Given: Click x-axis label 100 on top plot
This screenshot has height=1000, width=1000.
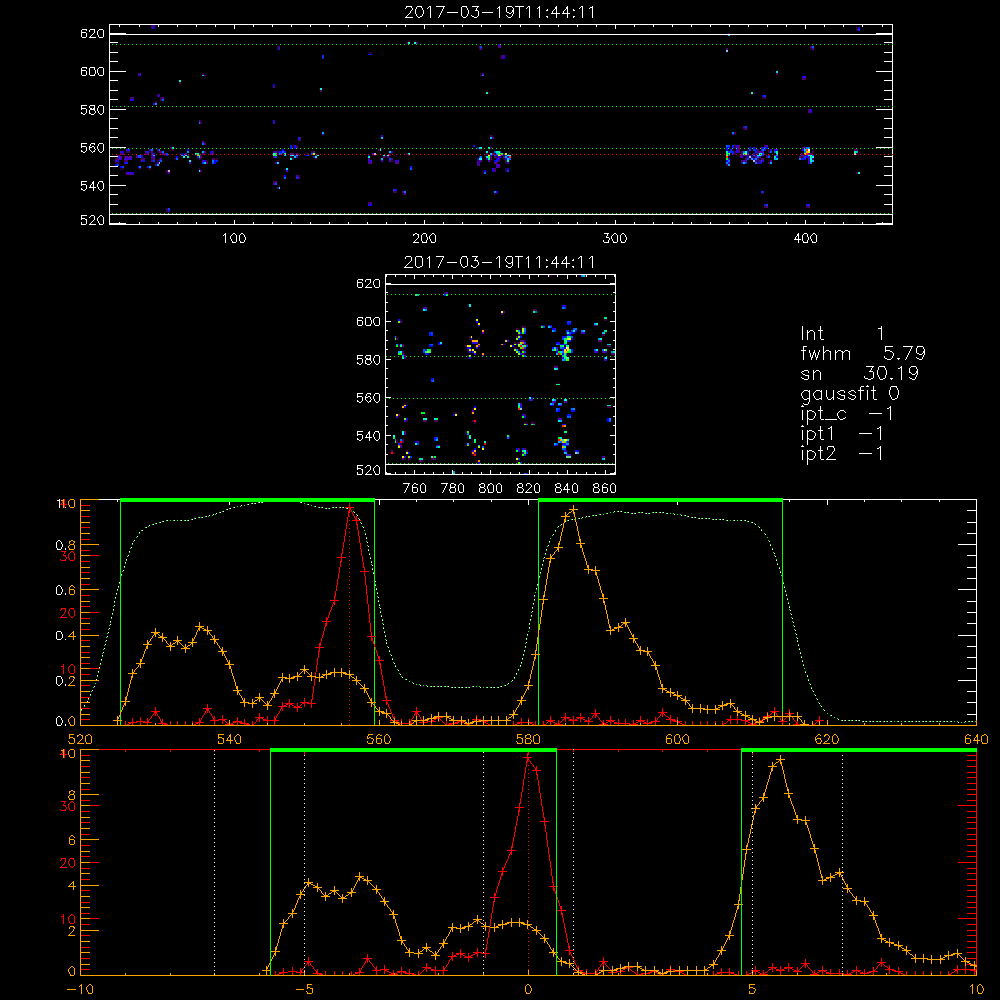Looking at the screenshot, I should pos(234,239).
